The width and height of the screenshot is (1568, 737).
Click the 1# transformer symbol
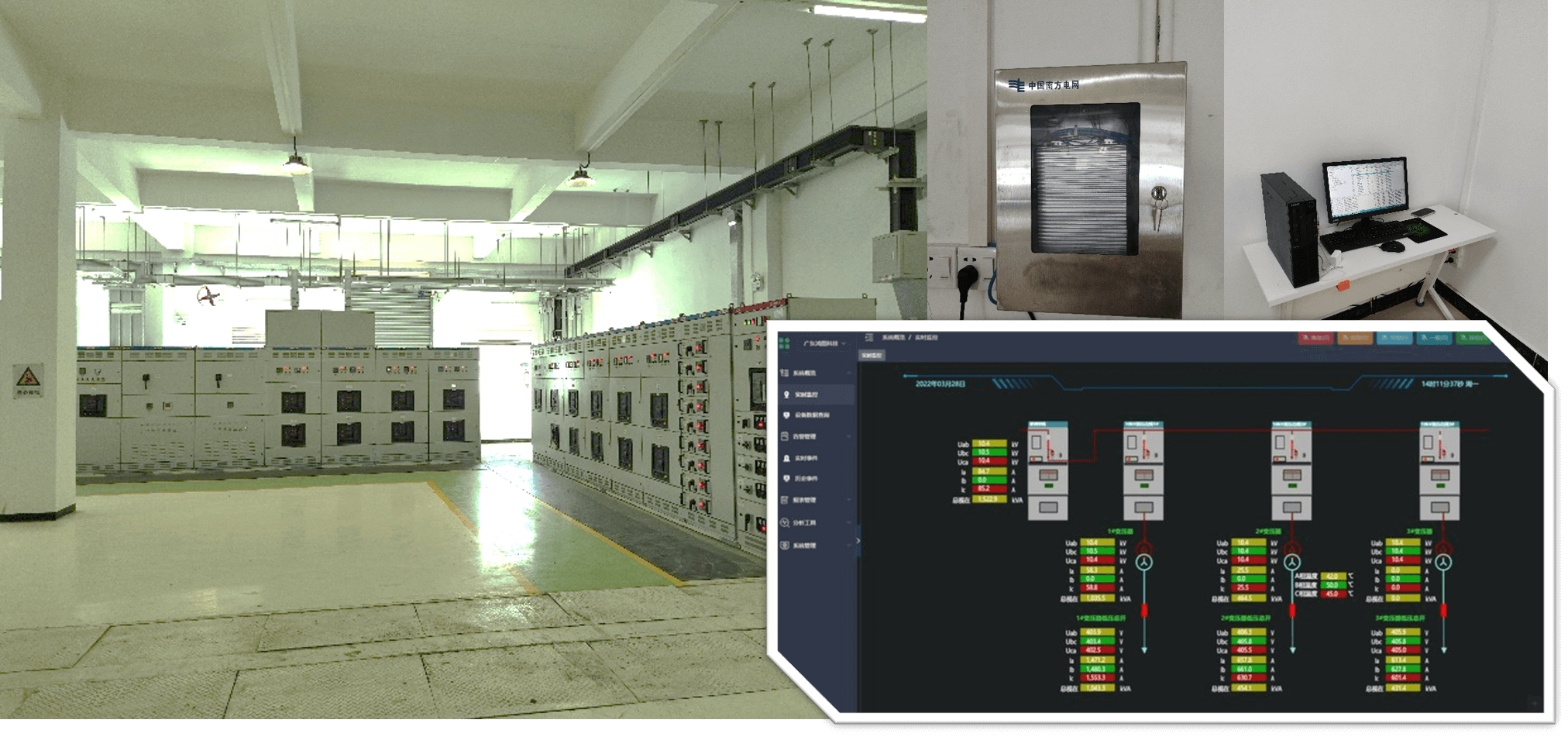pyautogui.click(x=1144, y=562)
